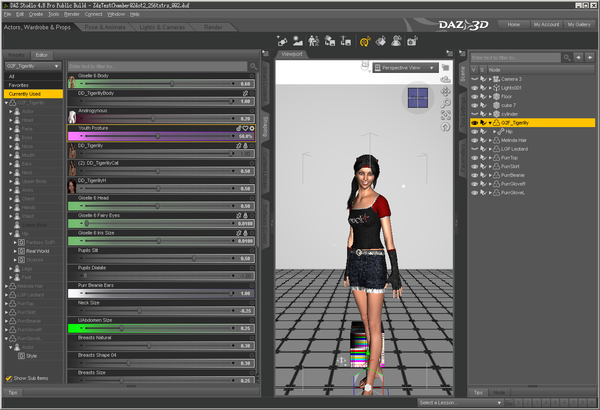Click the heart favorite icon on Youth Posture
Screen dimensions: 600x410
(246, 128)
